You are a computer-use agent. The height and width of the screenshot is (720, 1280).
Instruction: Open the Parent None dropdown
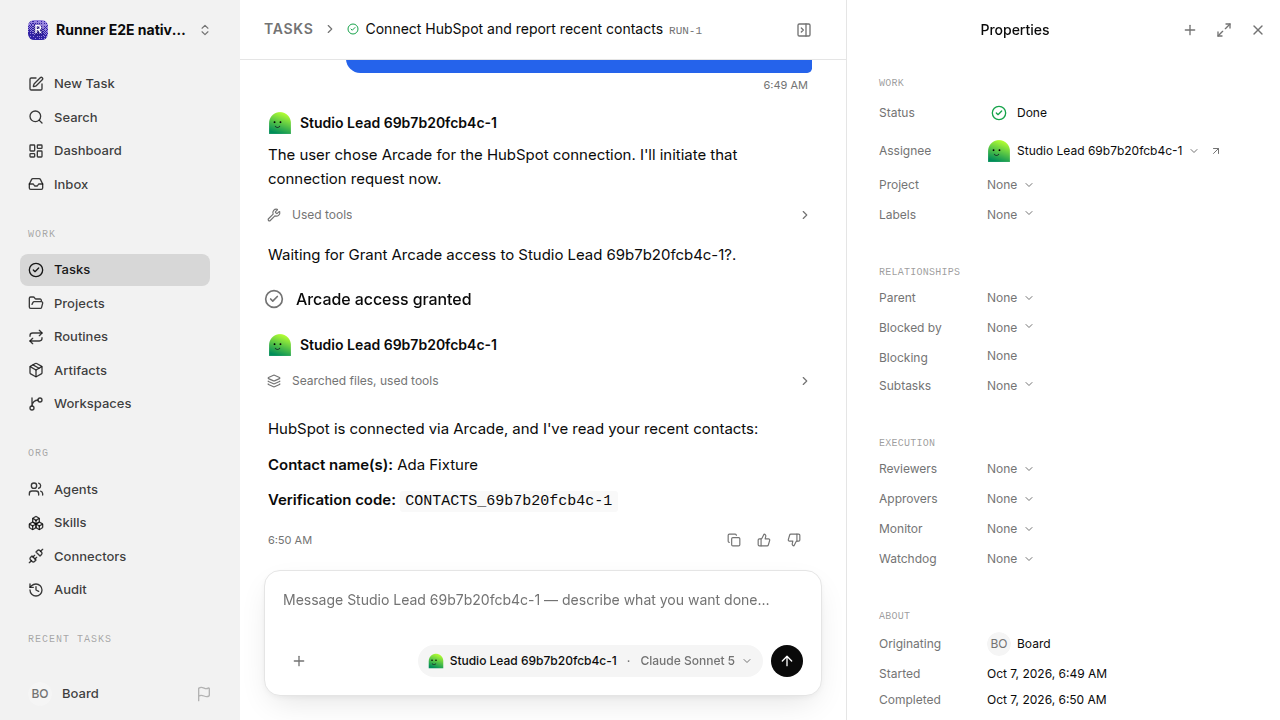point(1010,298)
